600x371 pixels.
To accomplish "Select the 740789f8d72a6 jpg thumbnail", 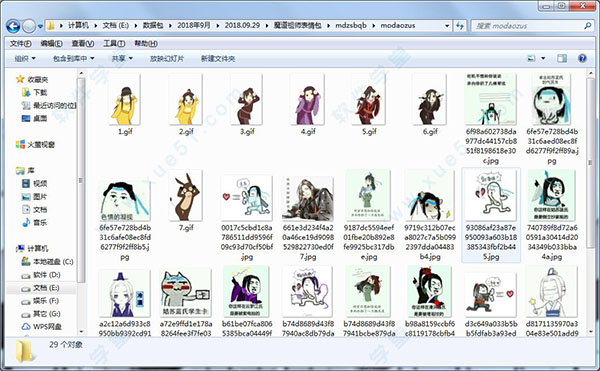I will pyautogui.click(x=551, y=196).
